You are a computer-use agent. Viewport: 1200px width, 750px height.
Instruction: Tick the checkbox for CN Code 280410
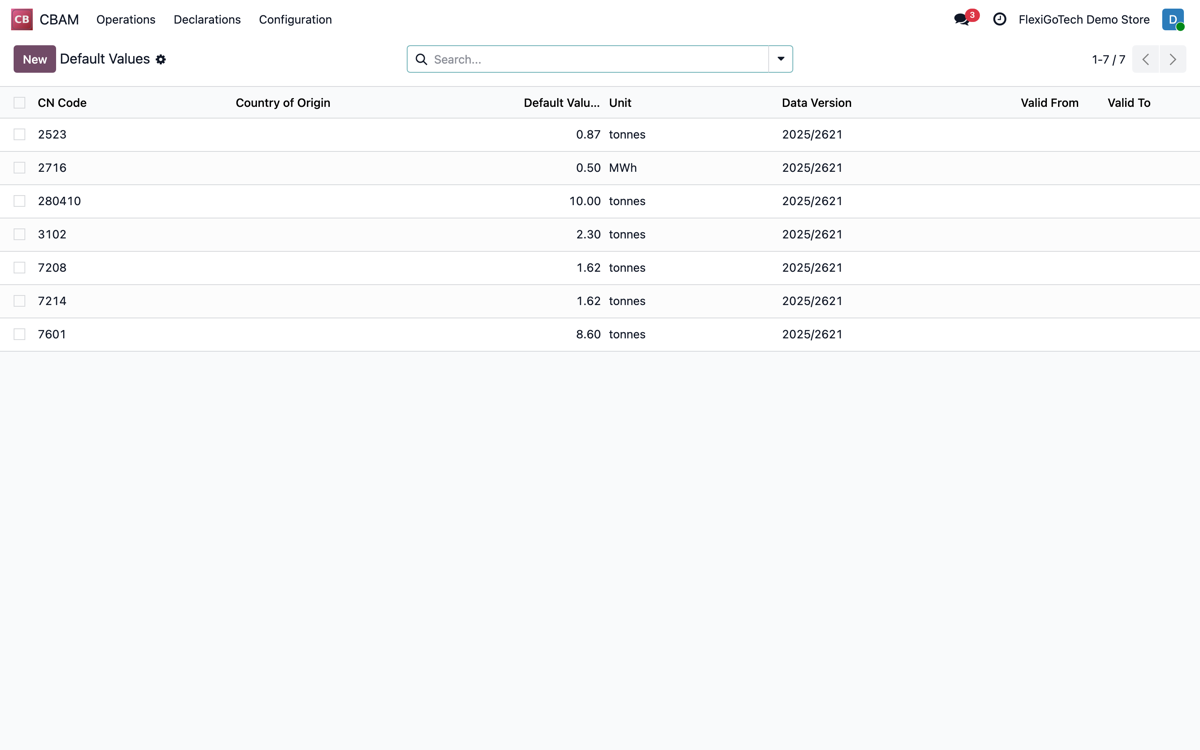[19, 201]
